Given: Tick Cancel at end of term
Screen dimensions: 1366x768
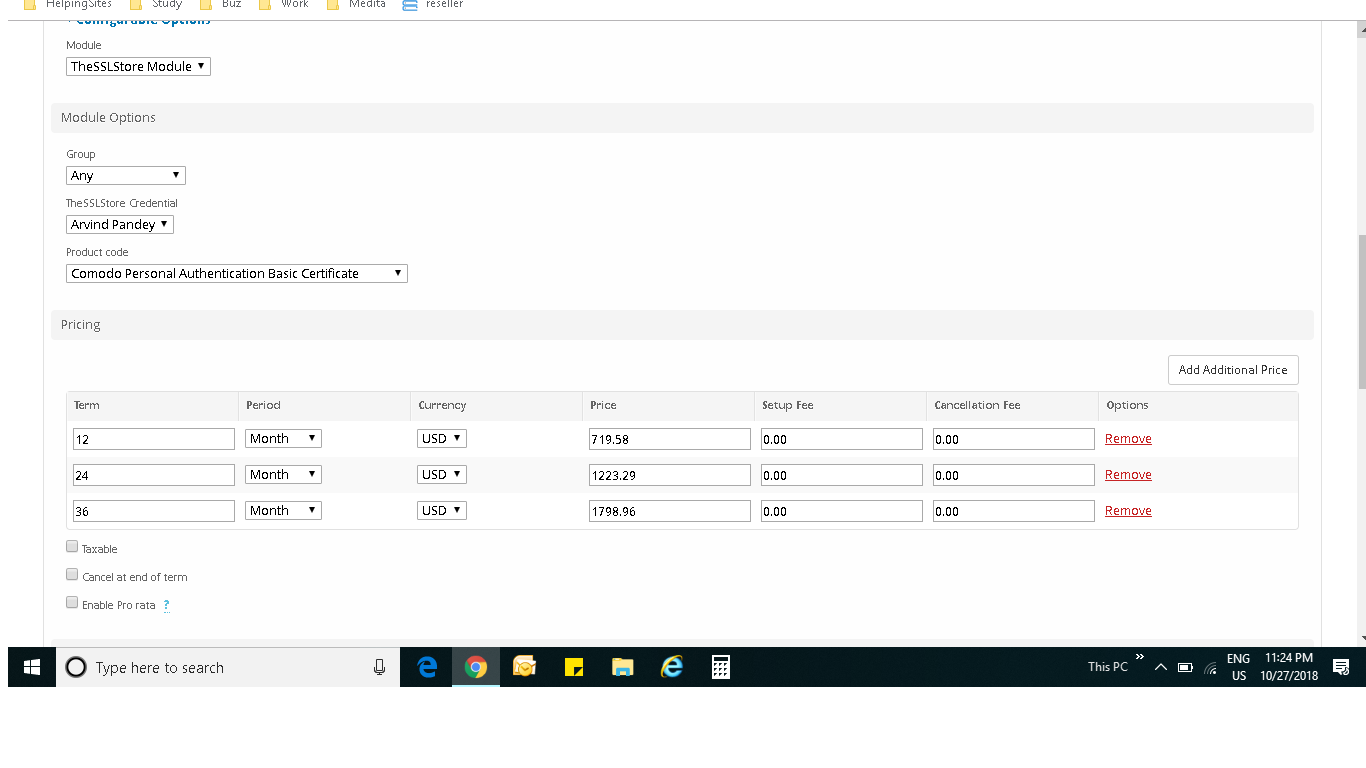Looking at the screenshot, I should click(x=72, y=575).
